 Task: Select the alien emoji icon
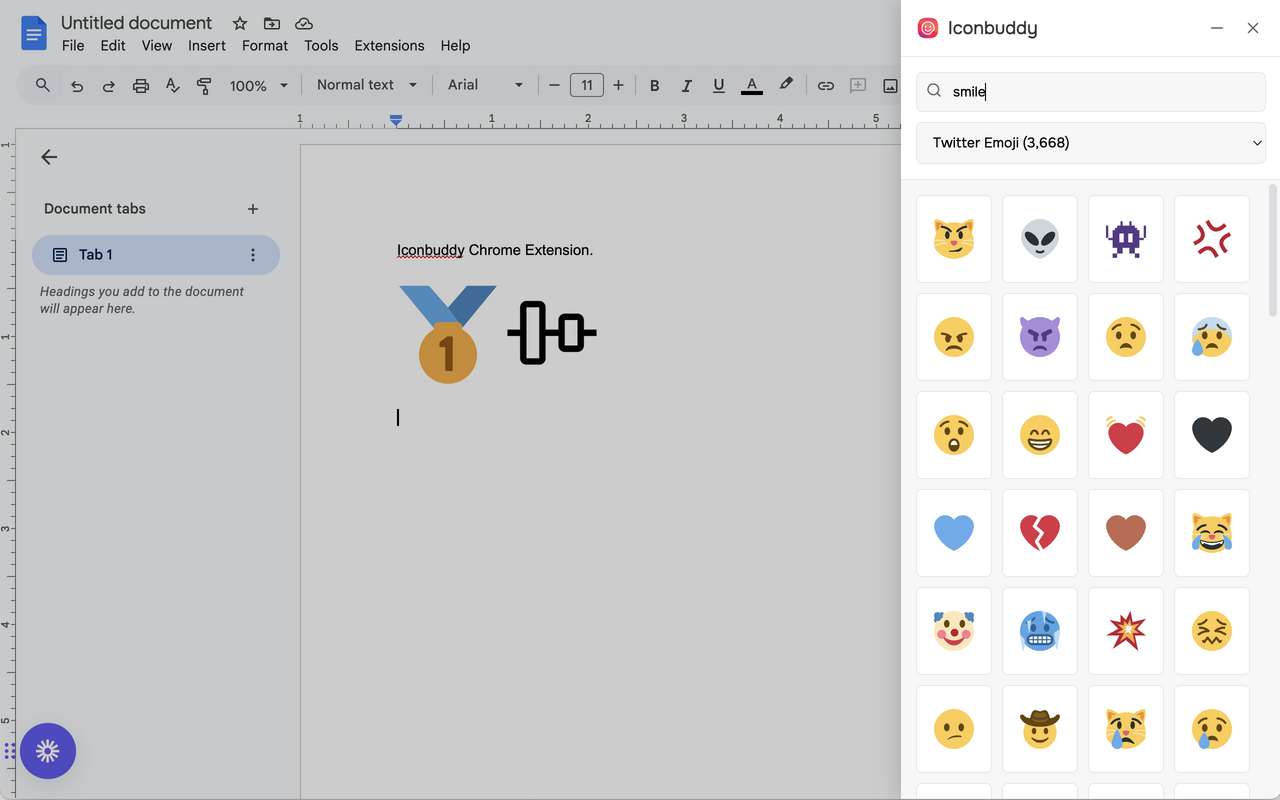coord(1040,239)
